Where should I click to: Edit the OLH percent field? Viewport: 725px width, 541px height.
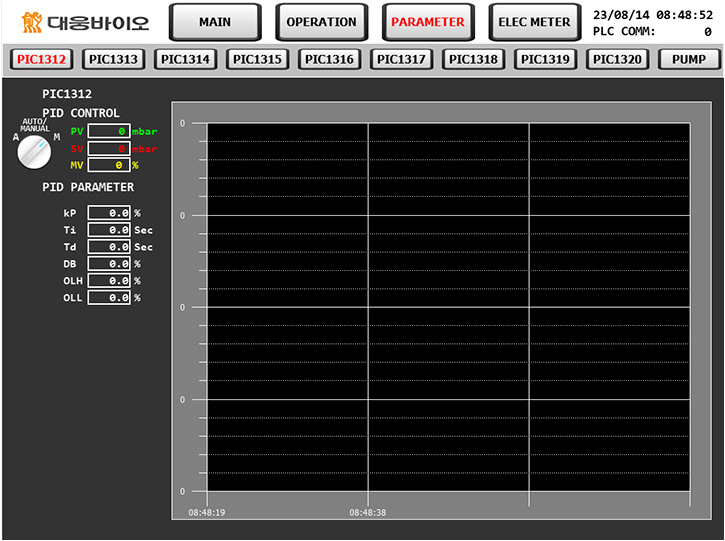tap(109, 281)
